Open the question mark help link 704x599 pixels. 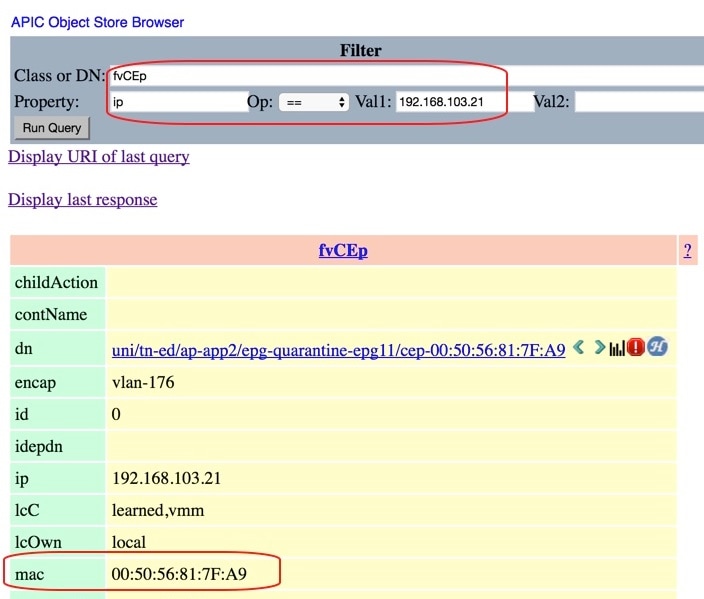[687, 250]
